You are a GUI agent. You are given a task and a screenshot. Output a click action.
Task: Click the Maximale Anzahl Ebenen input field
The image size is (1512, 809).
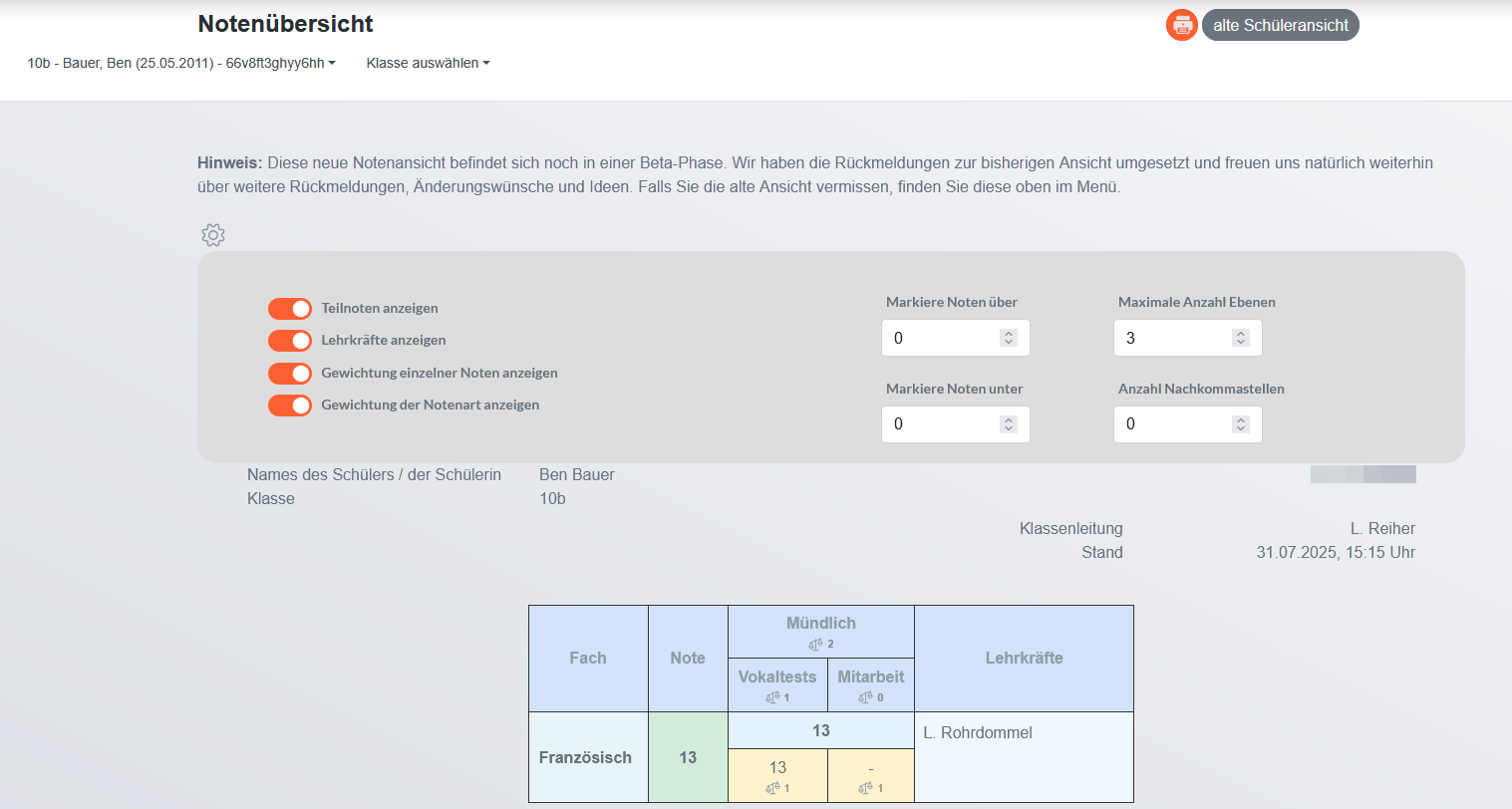(x=1188, y=338)
